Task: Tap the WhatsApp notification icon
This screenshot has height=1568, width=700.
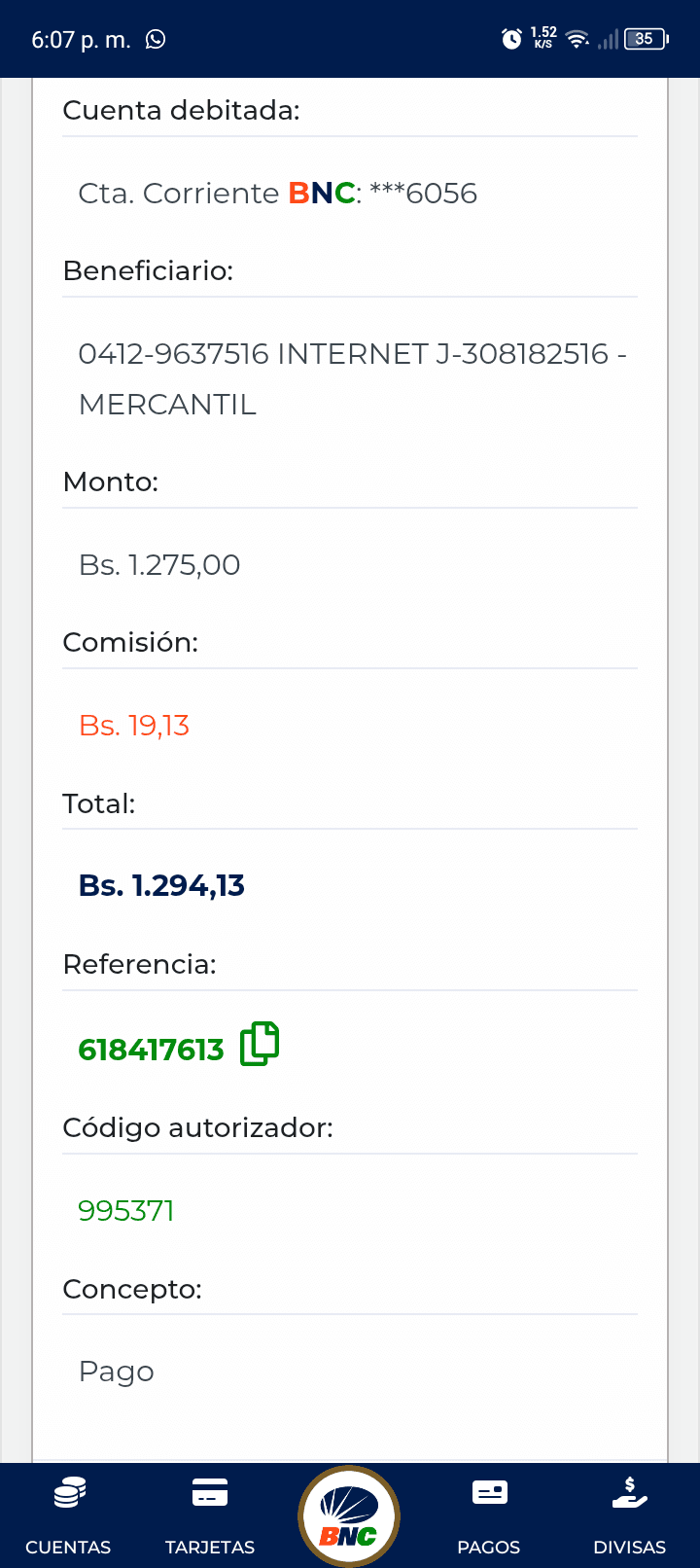Action: [156, 39]
